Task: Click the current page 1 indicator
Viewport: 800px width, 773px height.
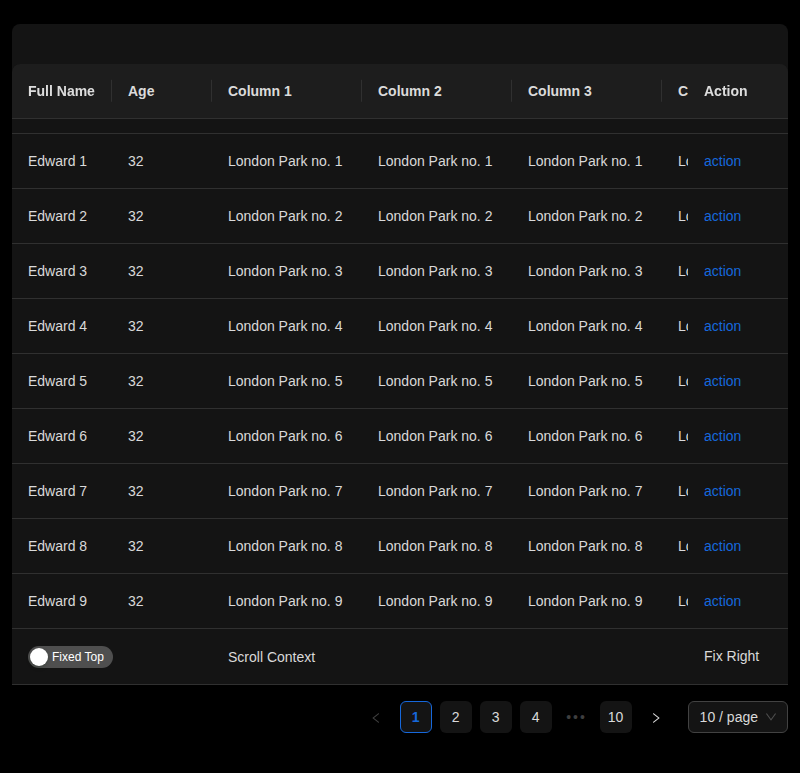Action: pyautogui.click(x=416, y=717)
